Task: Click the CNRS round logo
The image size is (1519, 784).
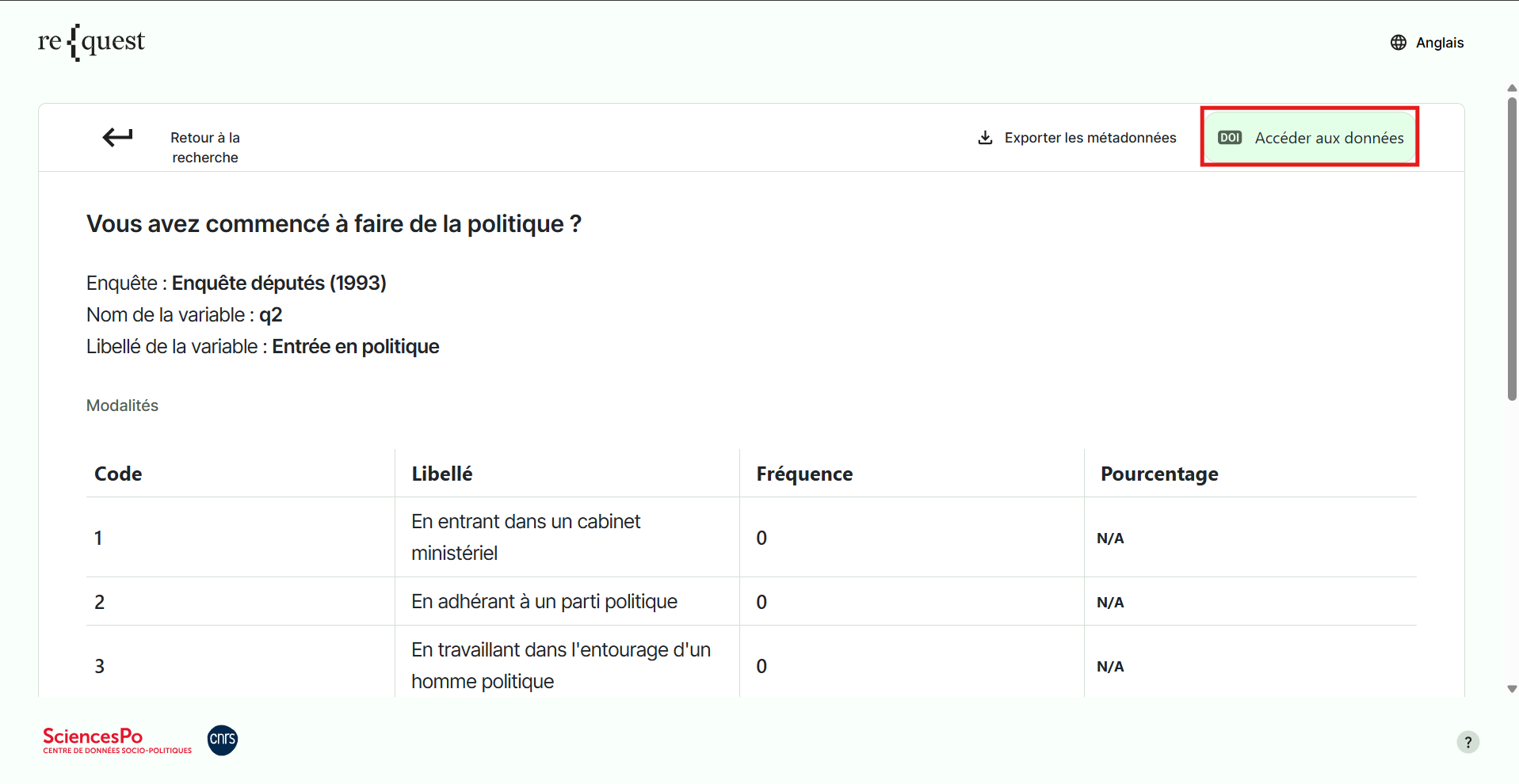Action: click(x=223, y=740)
